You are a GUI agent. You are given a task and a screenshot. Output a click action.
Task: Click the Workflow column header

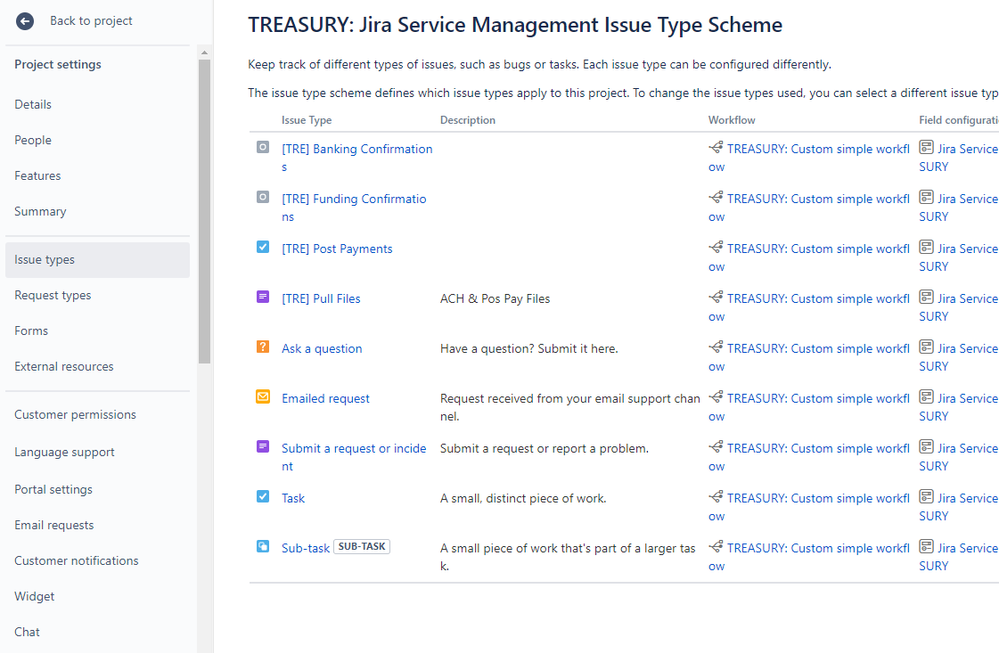coord(731,120)
